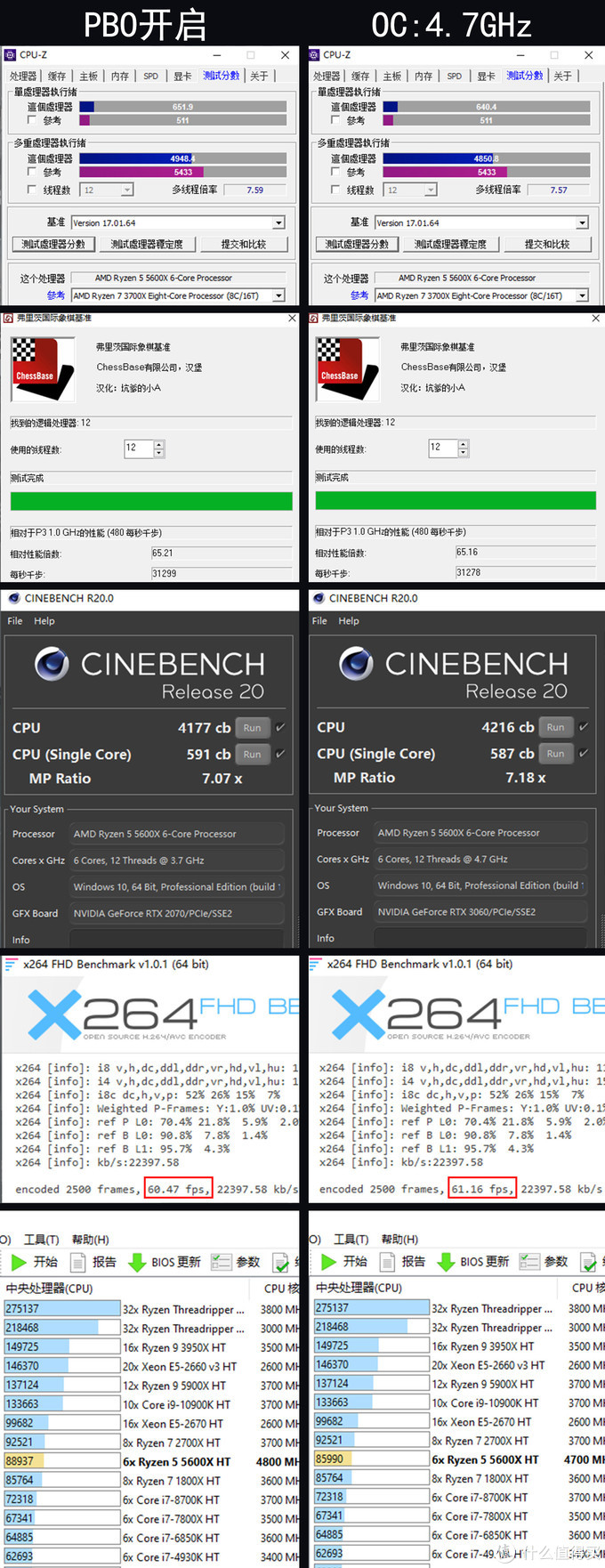Open thread count 12 dropdown in right CPU-Z
The width and height of the screenshot is (605, 1568).
pos(410,190)
